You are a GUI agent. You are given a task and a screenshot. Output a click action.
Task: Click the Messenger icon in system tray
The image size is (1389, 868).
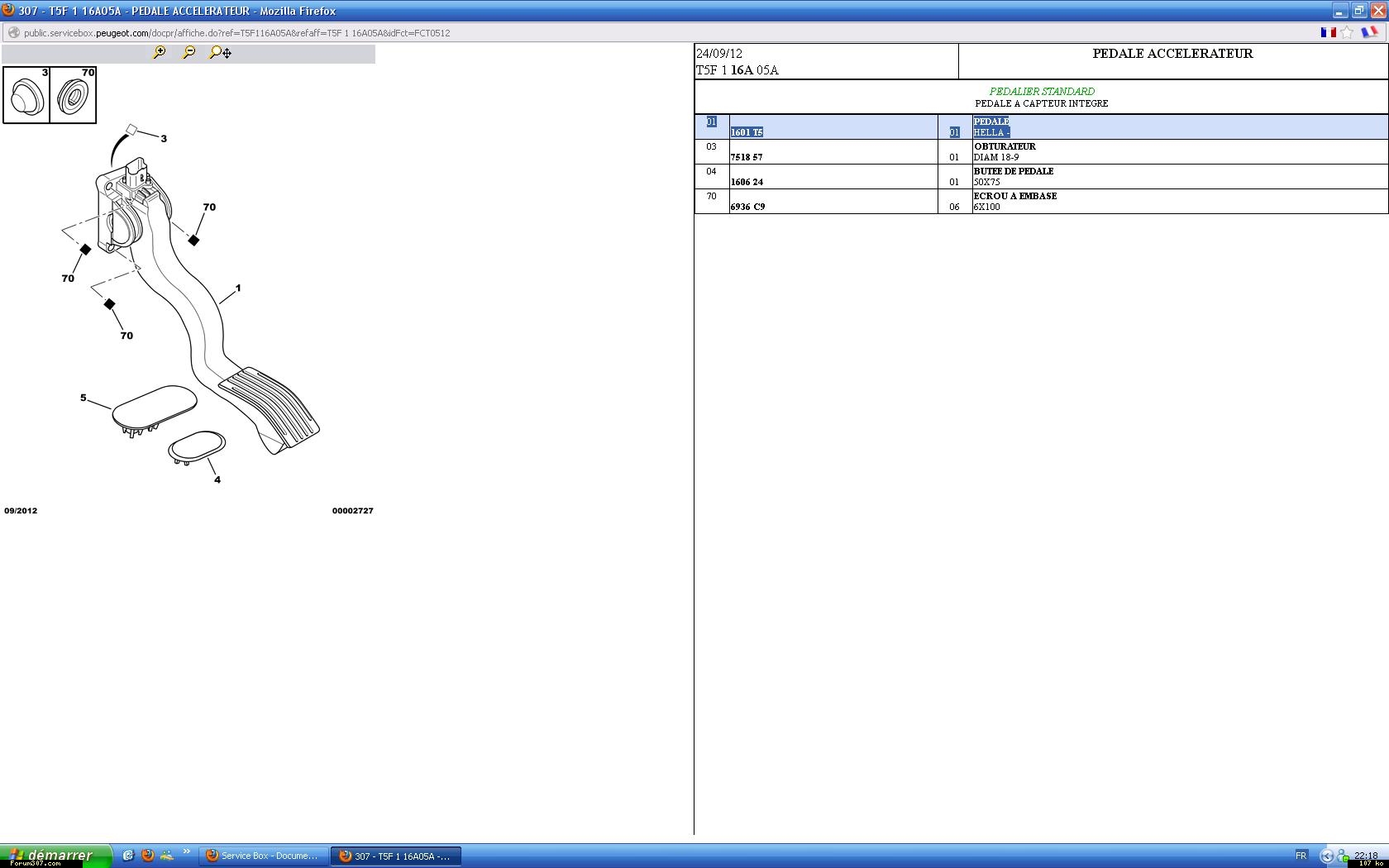point(1344,856)
